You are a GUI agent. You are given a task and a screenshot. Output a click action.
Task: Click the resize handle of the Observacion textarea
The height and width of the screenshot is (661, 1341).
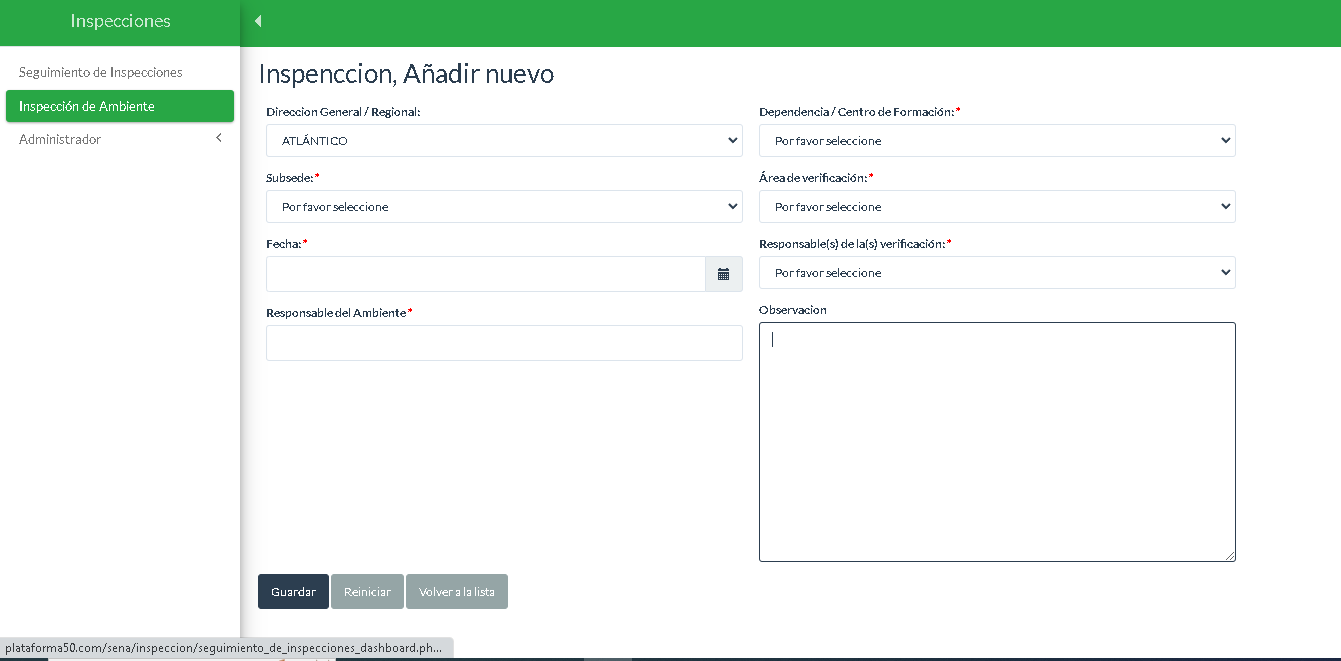[1229, 555]
